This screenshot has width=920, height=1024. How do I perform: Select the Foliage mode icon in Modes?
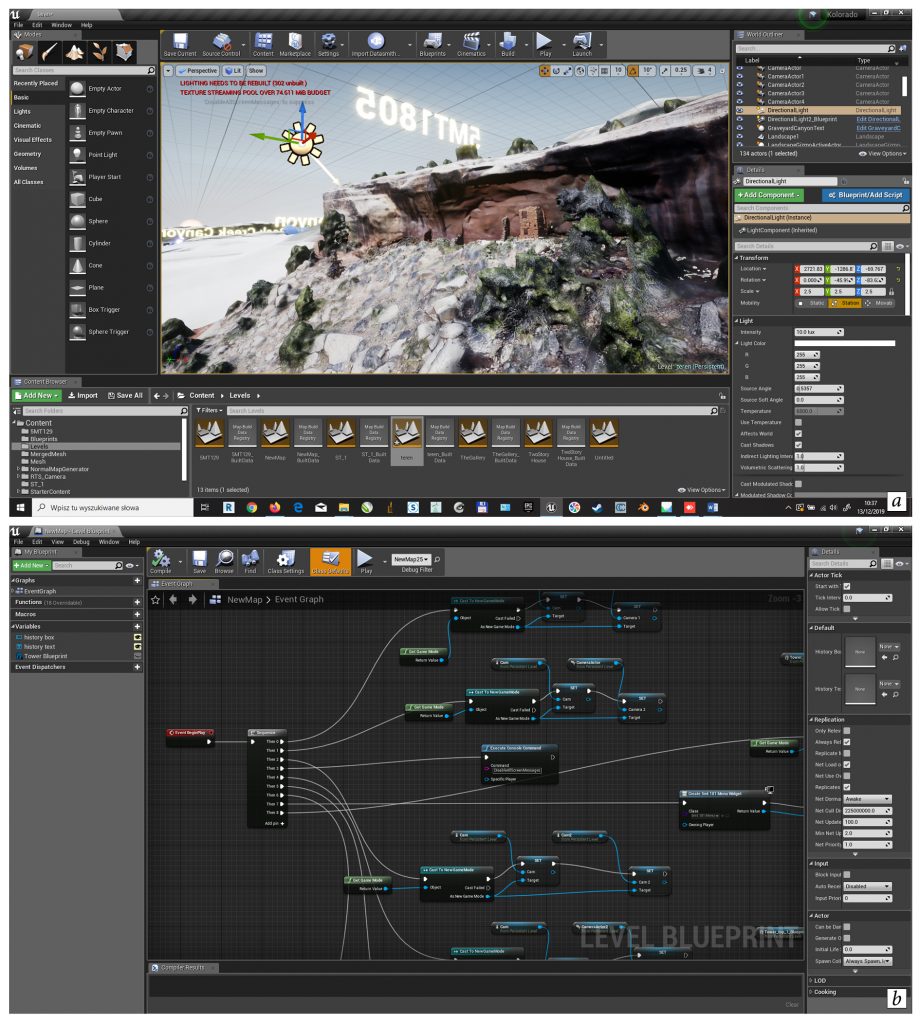pyautogui.click(x=99, y=52)
